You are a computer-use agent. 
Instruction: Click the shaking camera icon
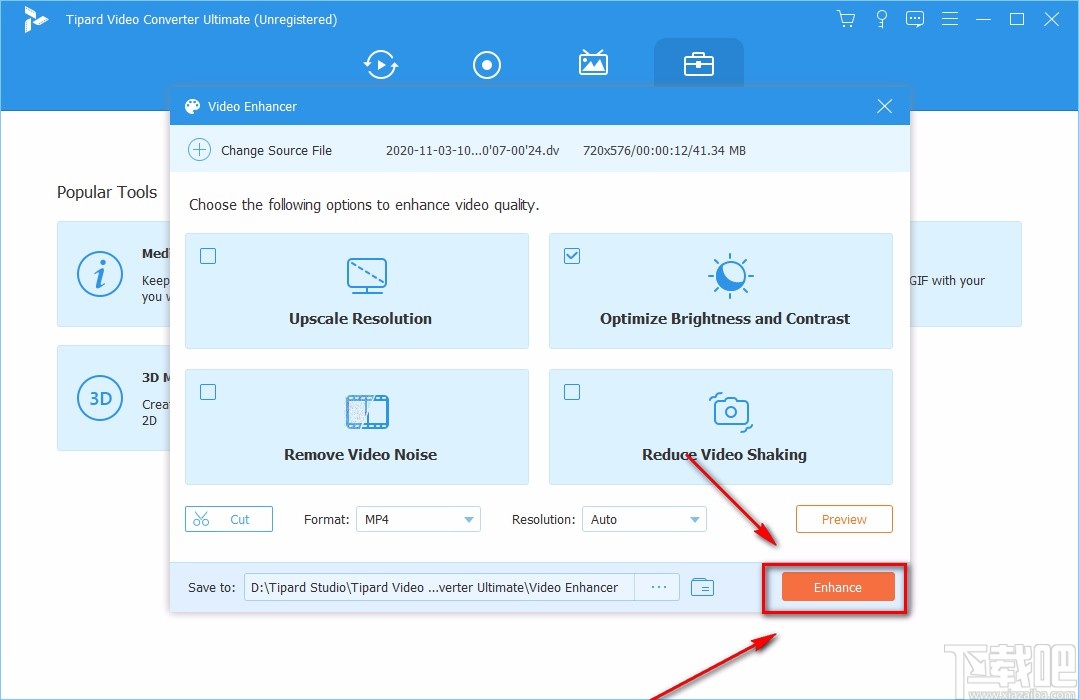pyautogui.click(x=730, y=412)
